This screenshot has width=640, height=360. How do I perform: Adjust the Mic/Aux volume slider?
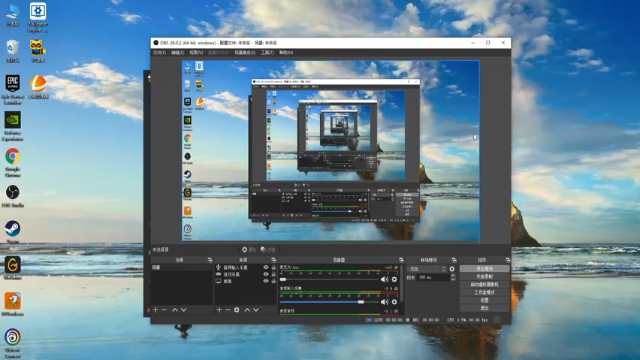(x=330, y=280)
